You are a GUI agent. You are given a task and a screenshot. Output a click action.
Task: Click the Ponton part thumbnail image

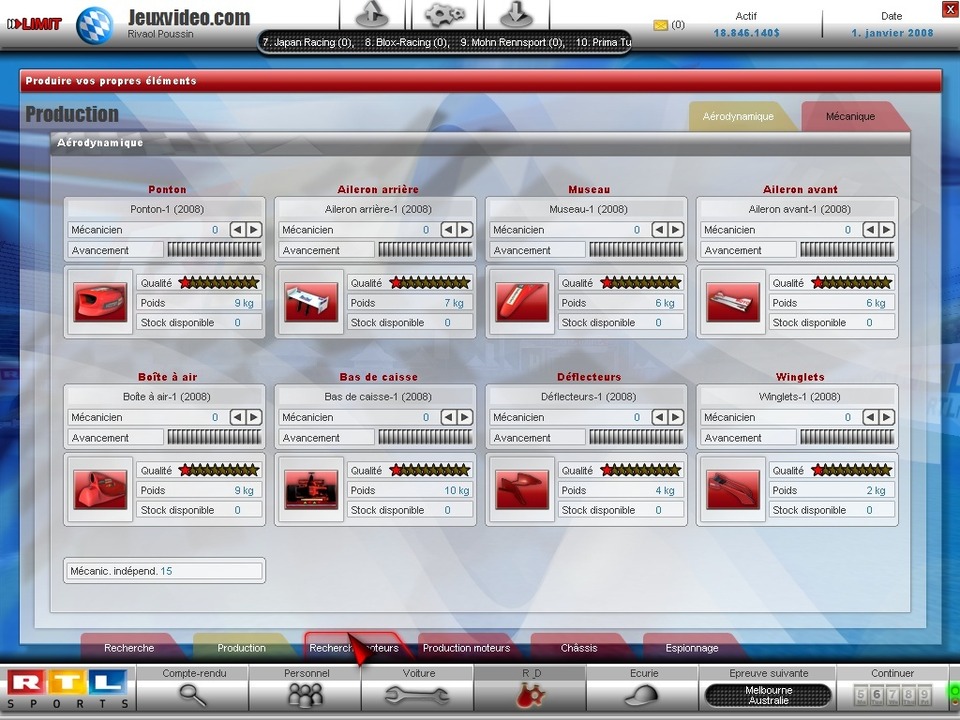click(x=100, y=302)
